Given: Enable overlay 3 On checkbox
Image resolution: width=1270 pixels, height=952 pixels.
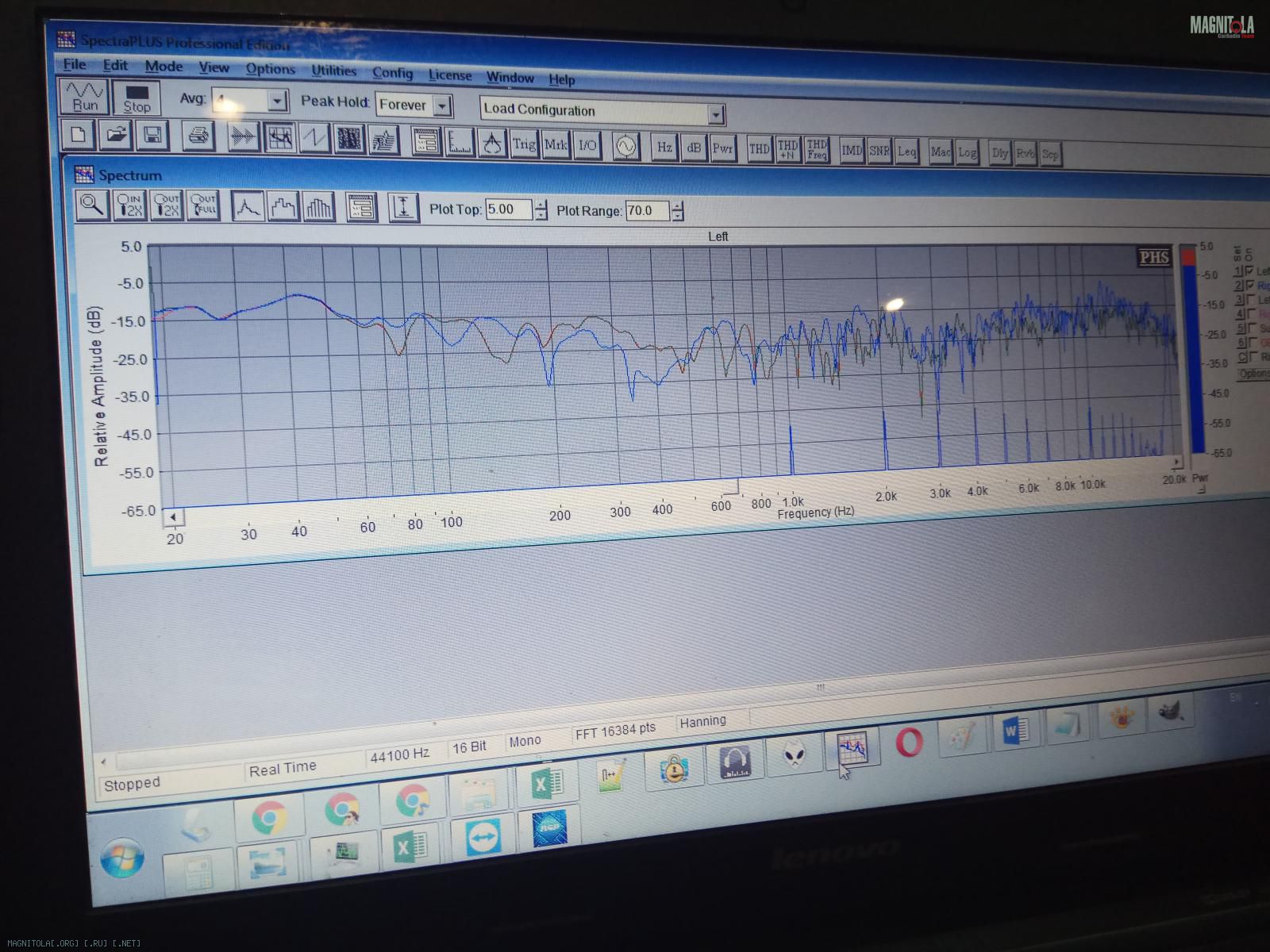Looking at the screenshot, I should pos(1251,300).
